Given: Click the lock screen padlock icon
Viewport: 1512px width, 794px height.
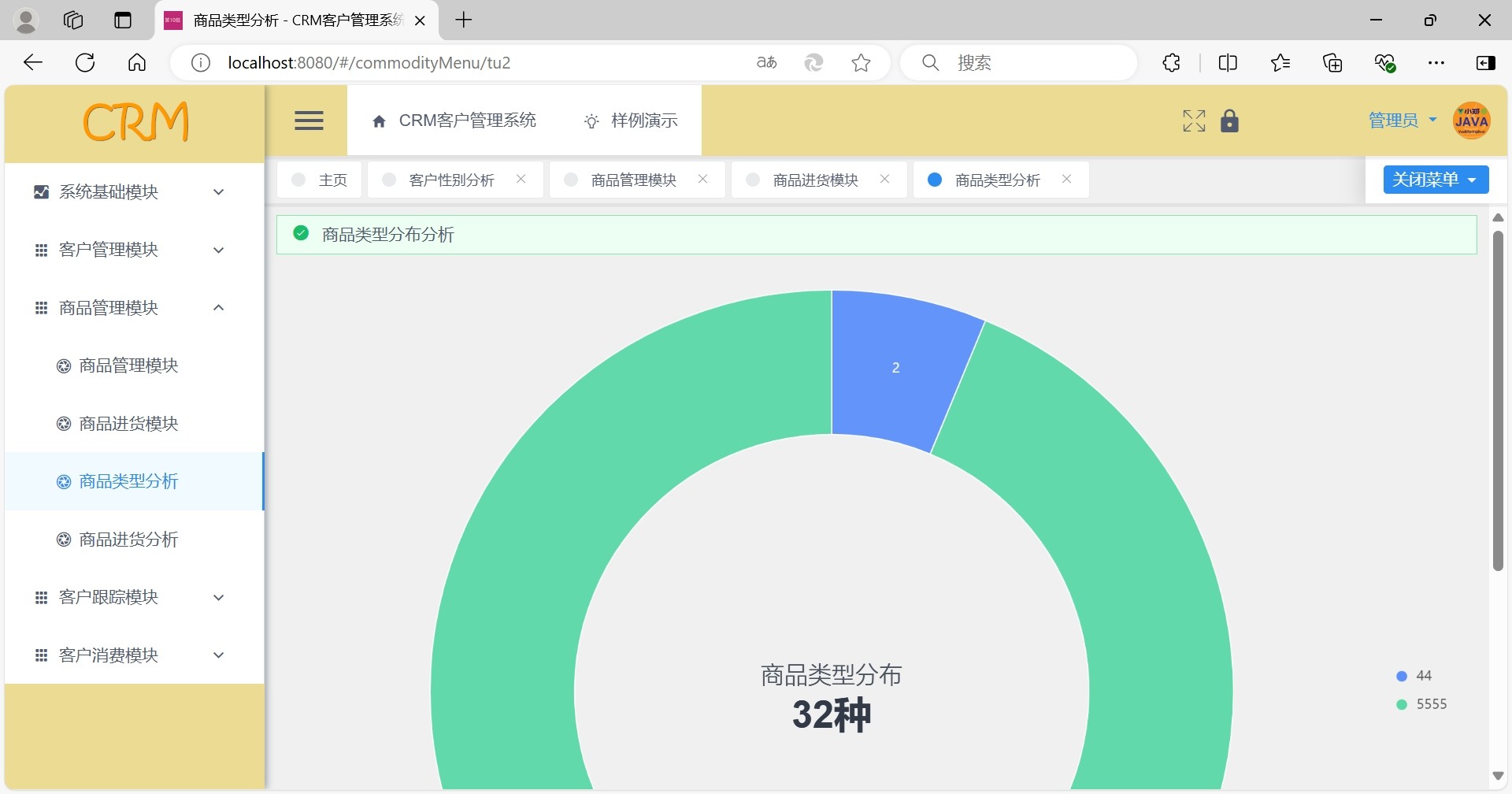Looking at the screenshot, I should point(1229,121).
